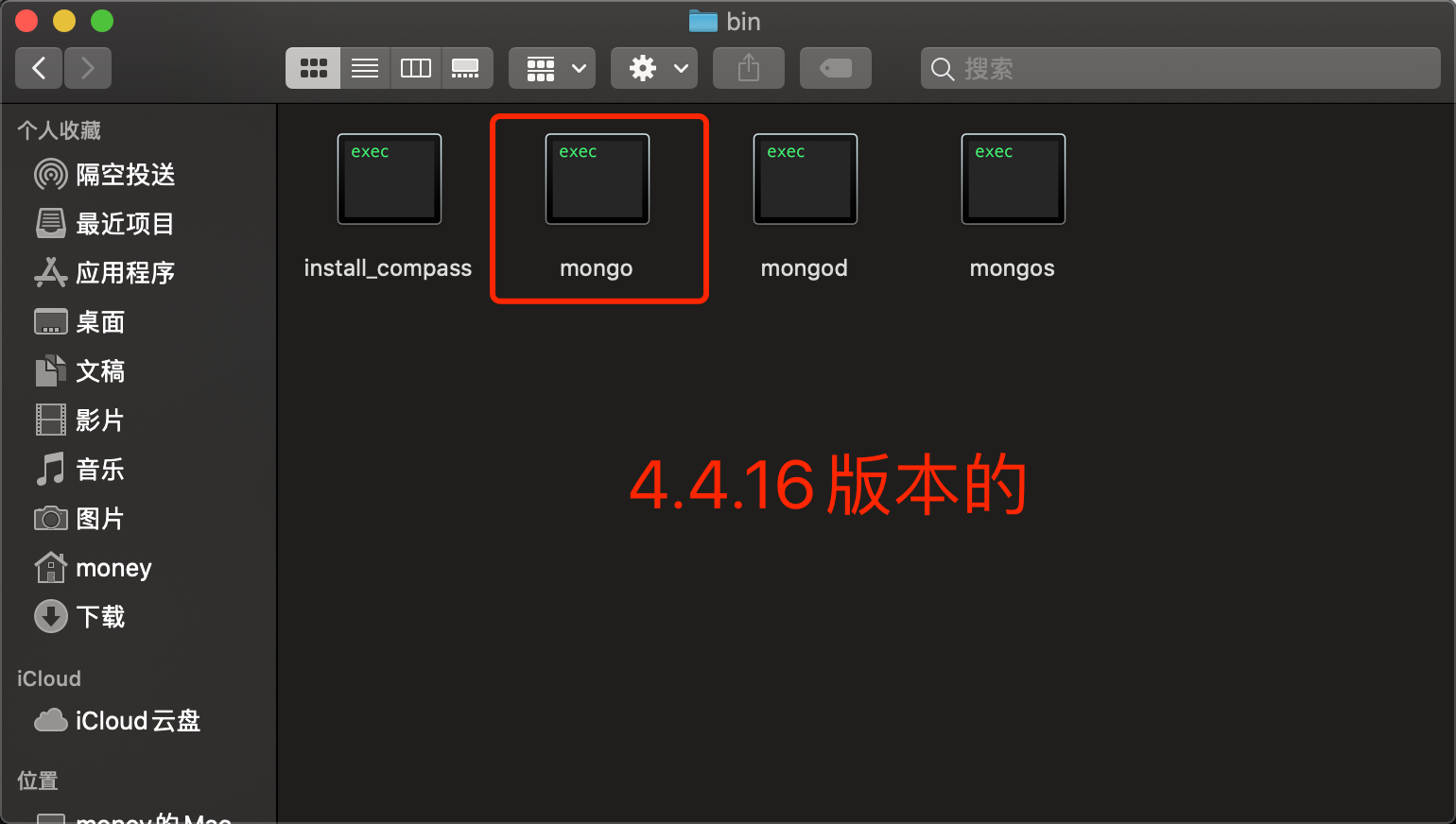Image resolution: width=1456 pixels, height=824 pixels.
Task: Click the mongo file name label
Action: 597,268
